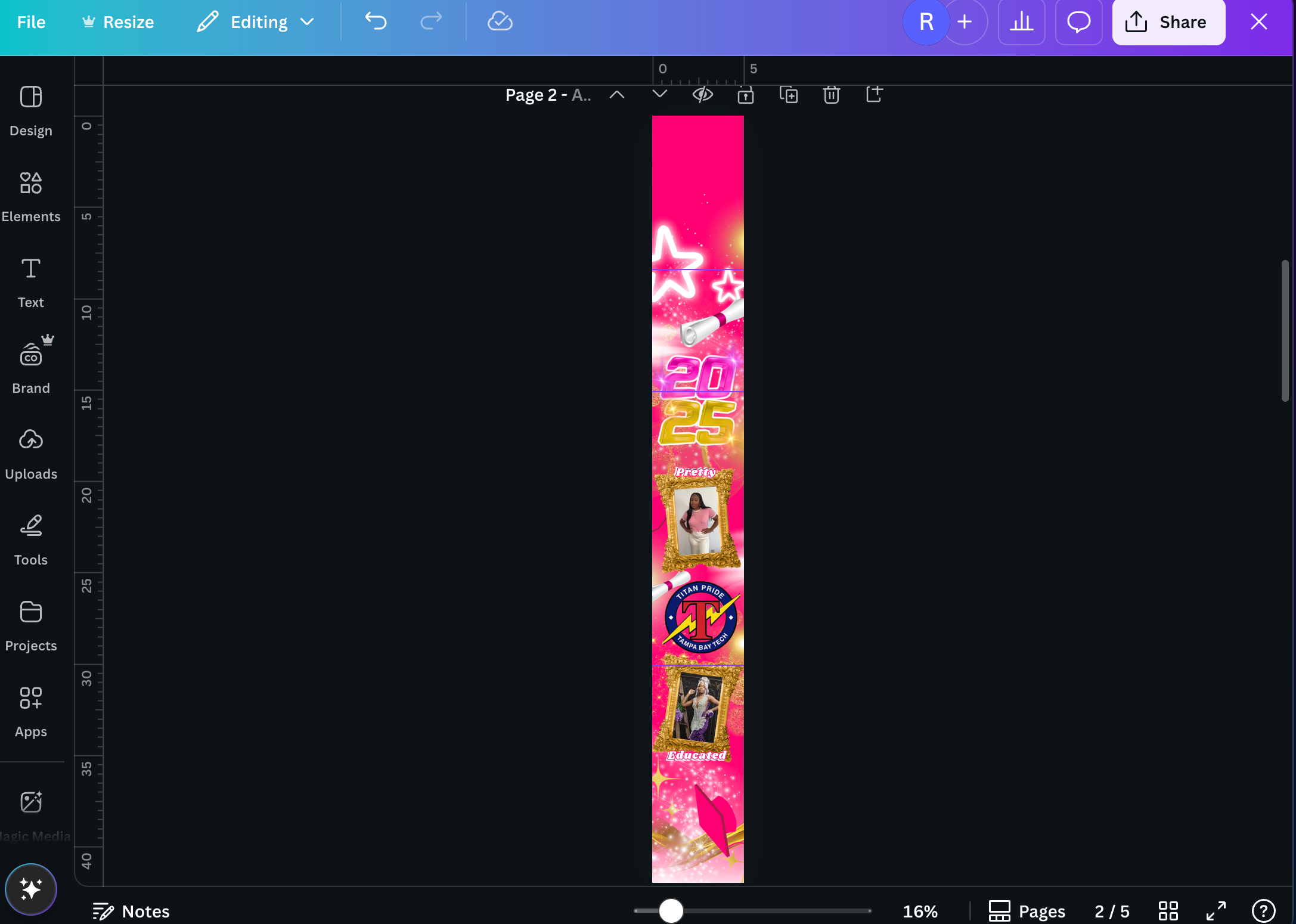
Task: Move page down with chevron
Action: [x=659, y=94]
